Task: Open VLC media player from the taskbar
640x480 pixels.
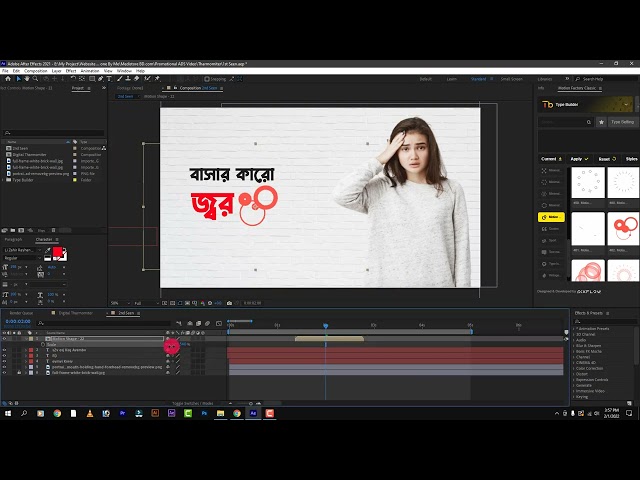Action: (x=89, y=413)
